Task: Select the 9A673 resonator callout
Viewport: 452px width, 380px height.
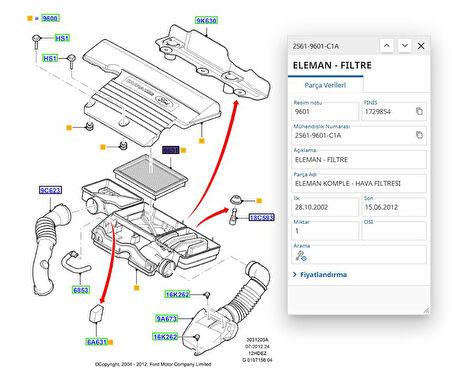Action: point(166,319)
